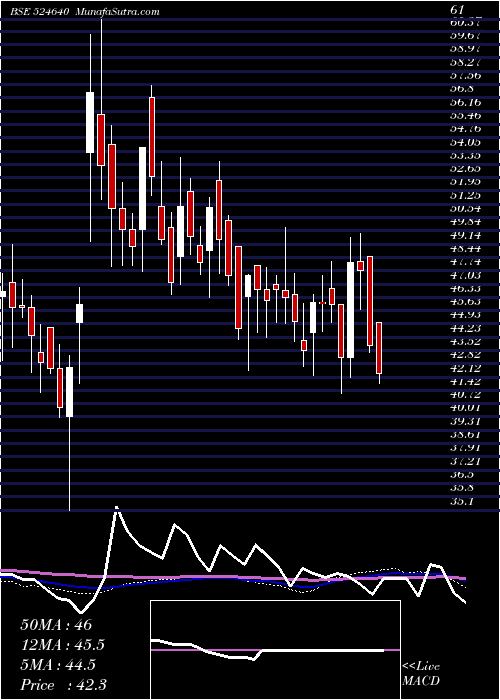Screen dimensions: 500x700
Task: Click the 41.42 price axis label
Action: click(466, 381)
